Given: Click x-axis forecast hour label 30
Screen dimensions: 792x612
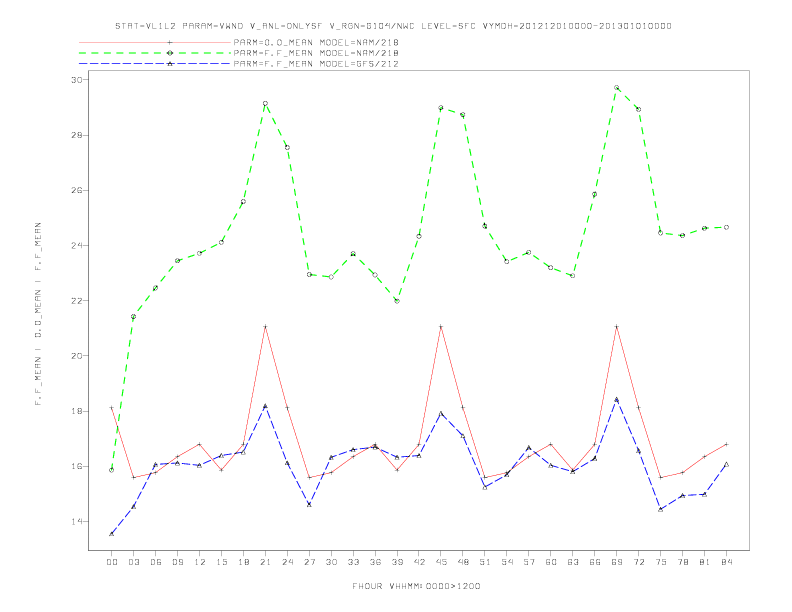Looking at the screenshot, I should click(x=331, y=562).
